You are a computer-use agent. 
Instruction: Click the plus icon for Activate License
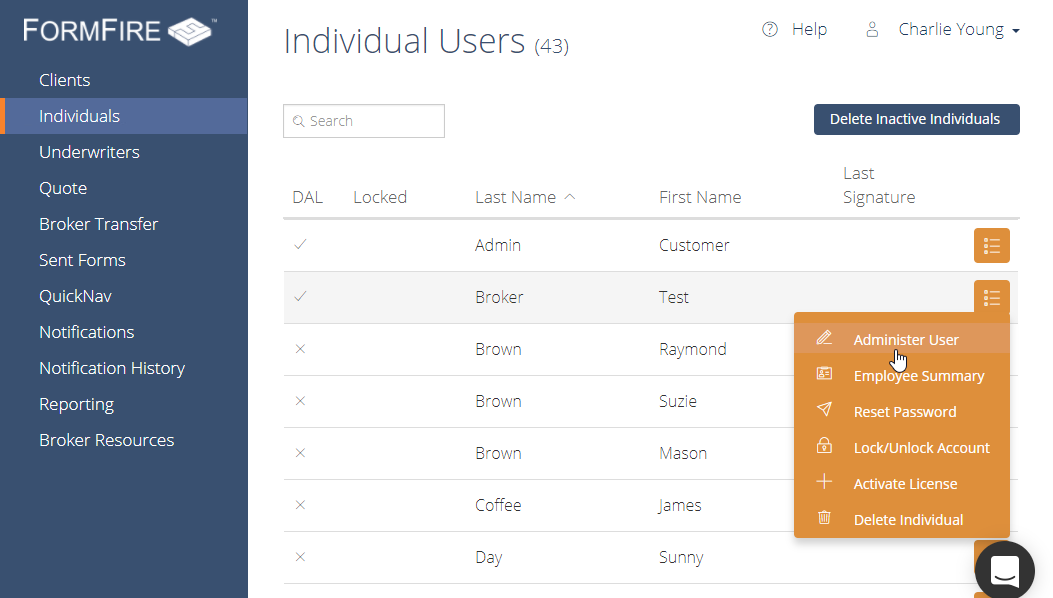824,482
